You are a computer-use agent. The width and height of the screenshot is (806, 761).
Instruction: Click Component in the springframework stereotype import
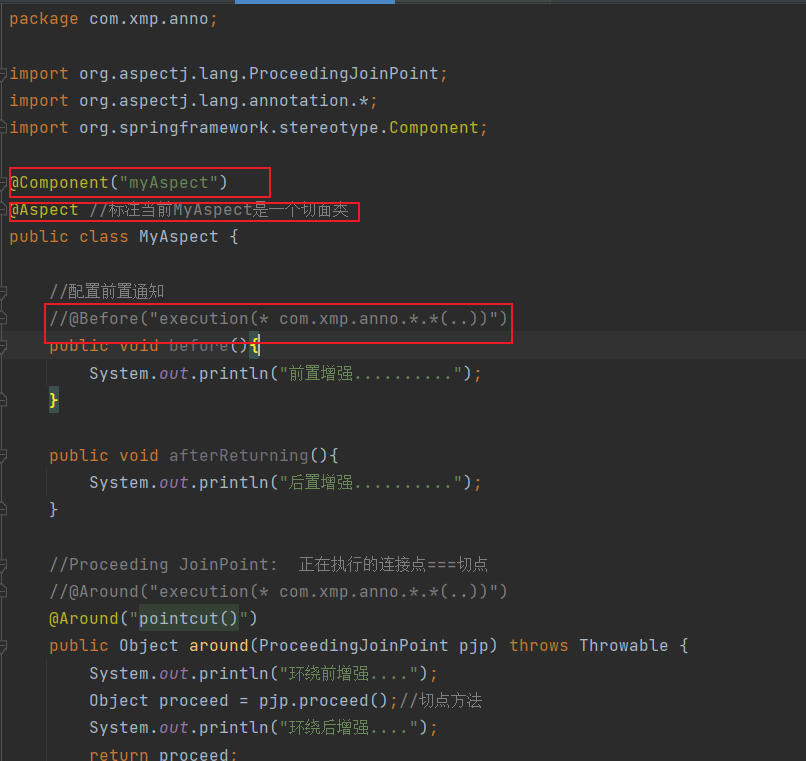[x=434, y=128]
